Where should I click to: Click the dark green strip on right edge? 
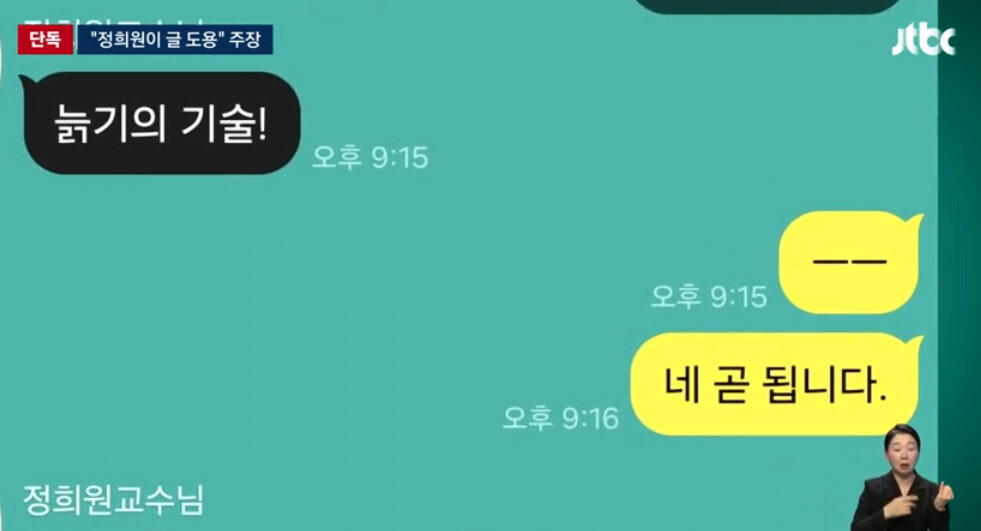point(959,265)
